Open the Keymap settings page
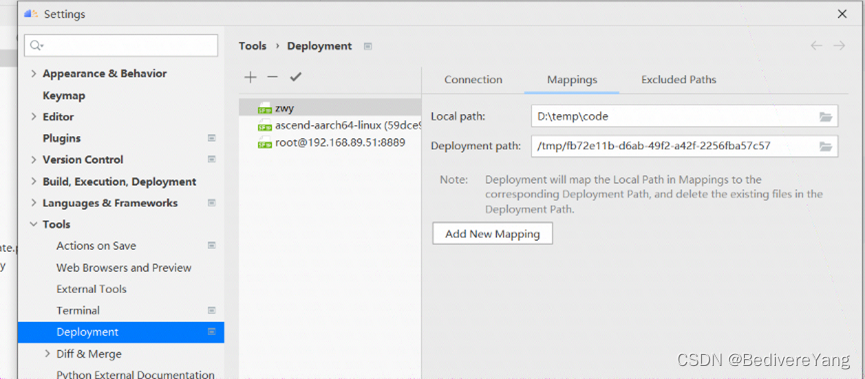 64,95
